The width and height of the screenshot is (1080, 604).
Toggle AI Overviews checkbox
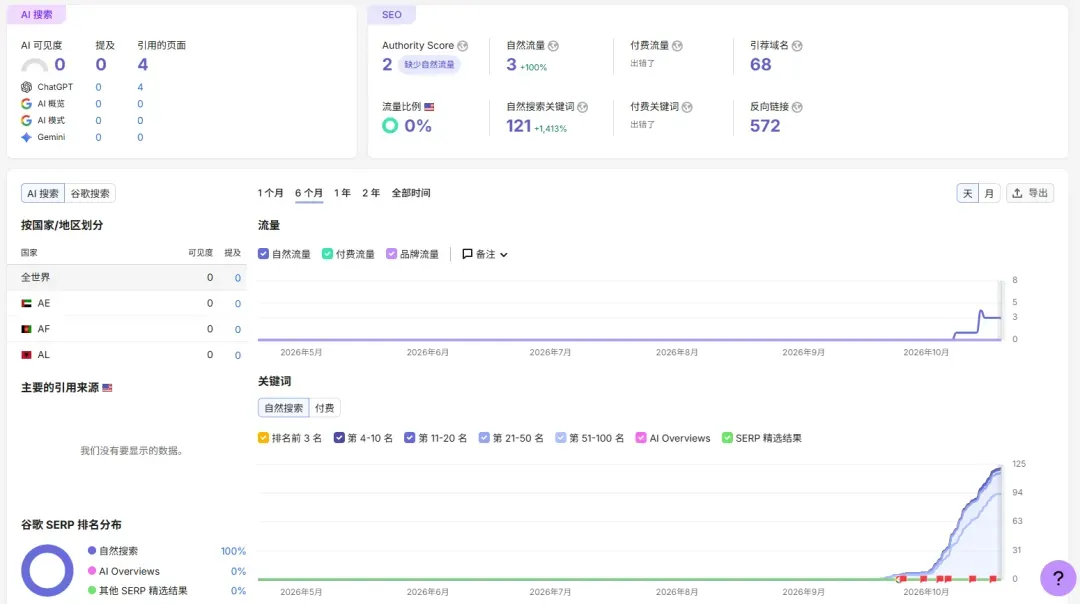(x=641, y=437)
